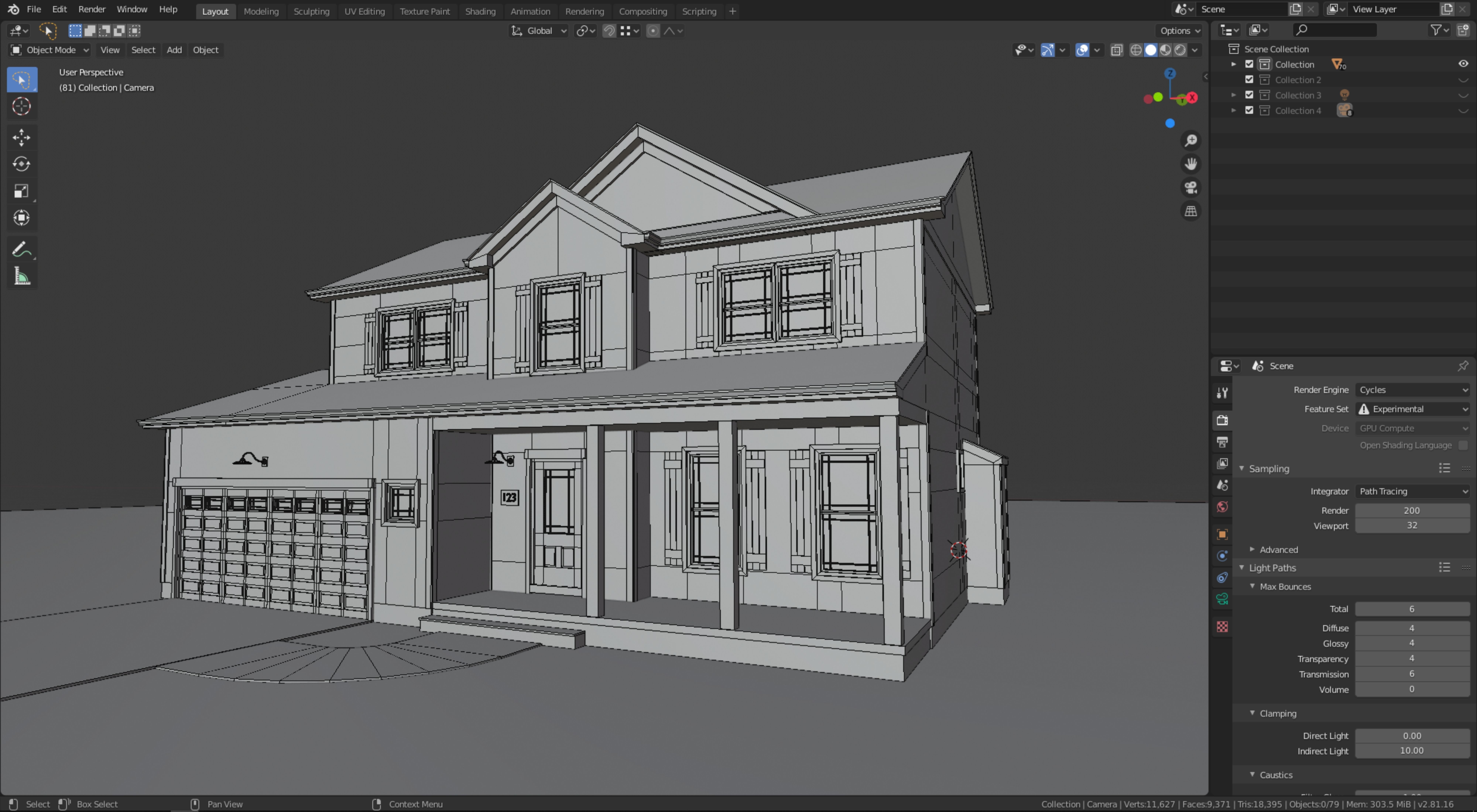Toggle snapping magnet
This screenshot has height=812, width=1477.
(609, 31)
